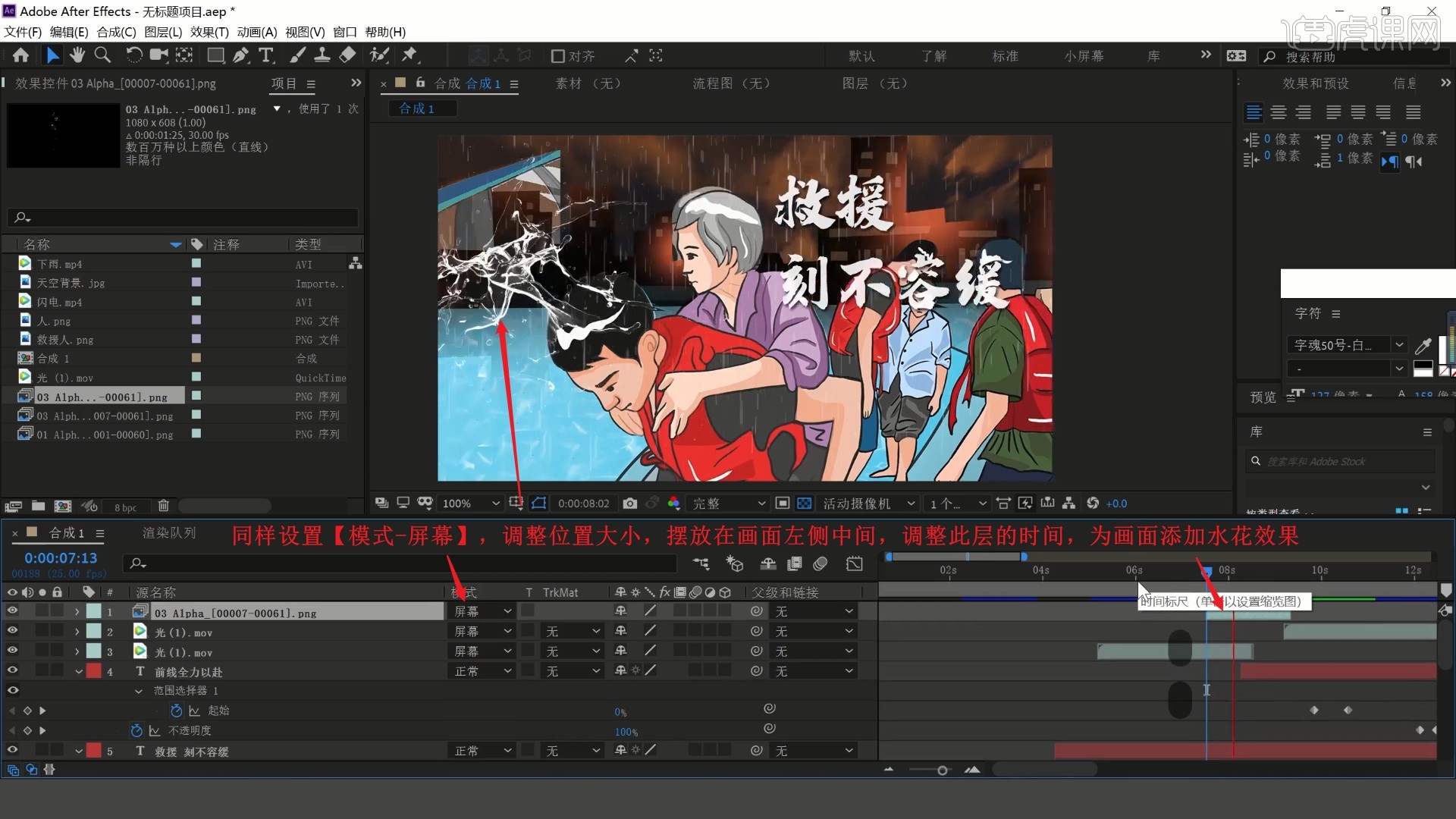Click the show channel RGB icon
The height and width of the screenshot is (819, 1456).
tap(673, 503)
